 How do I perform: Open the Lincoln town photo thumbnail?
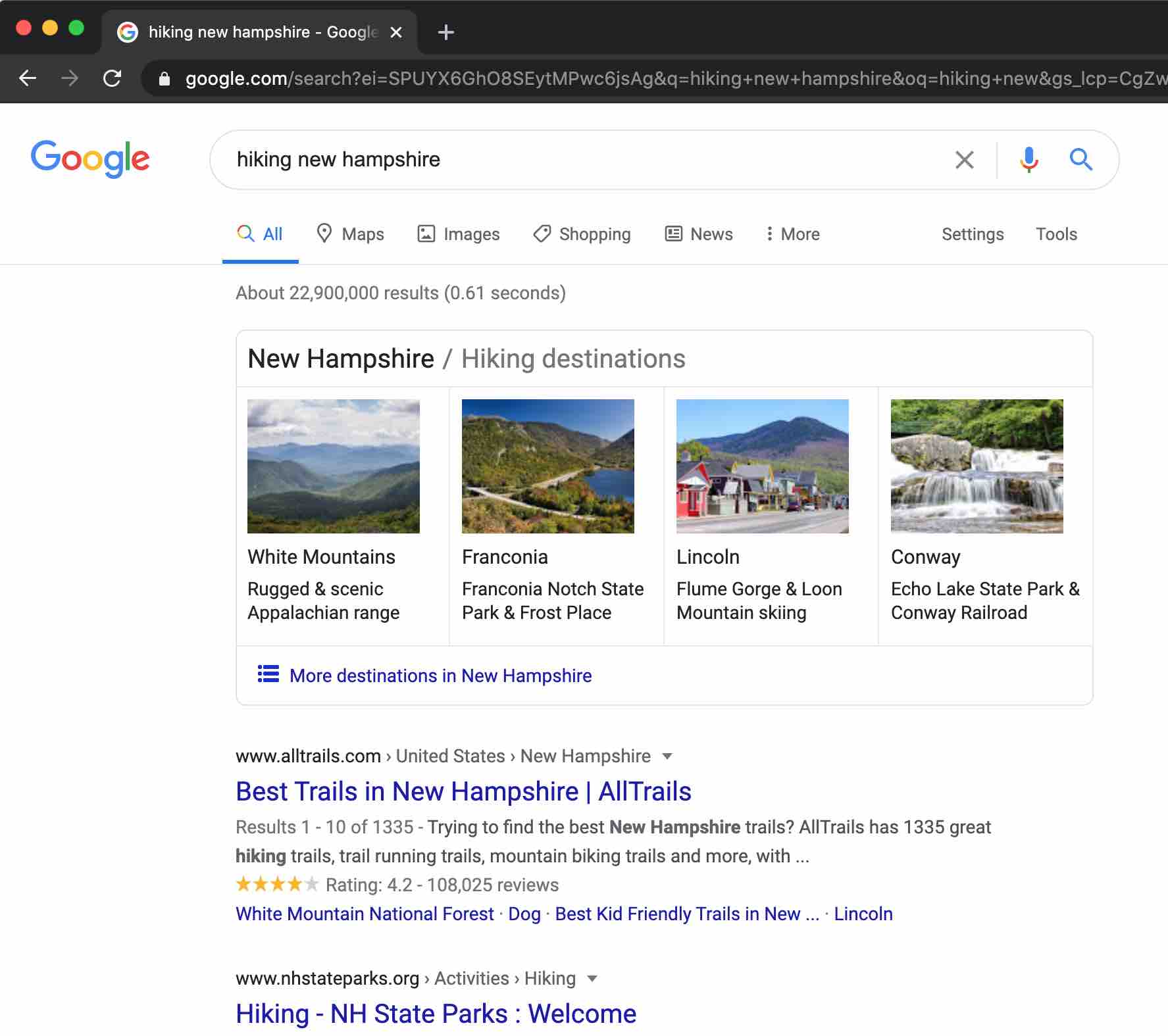[x=763, y=466]
